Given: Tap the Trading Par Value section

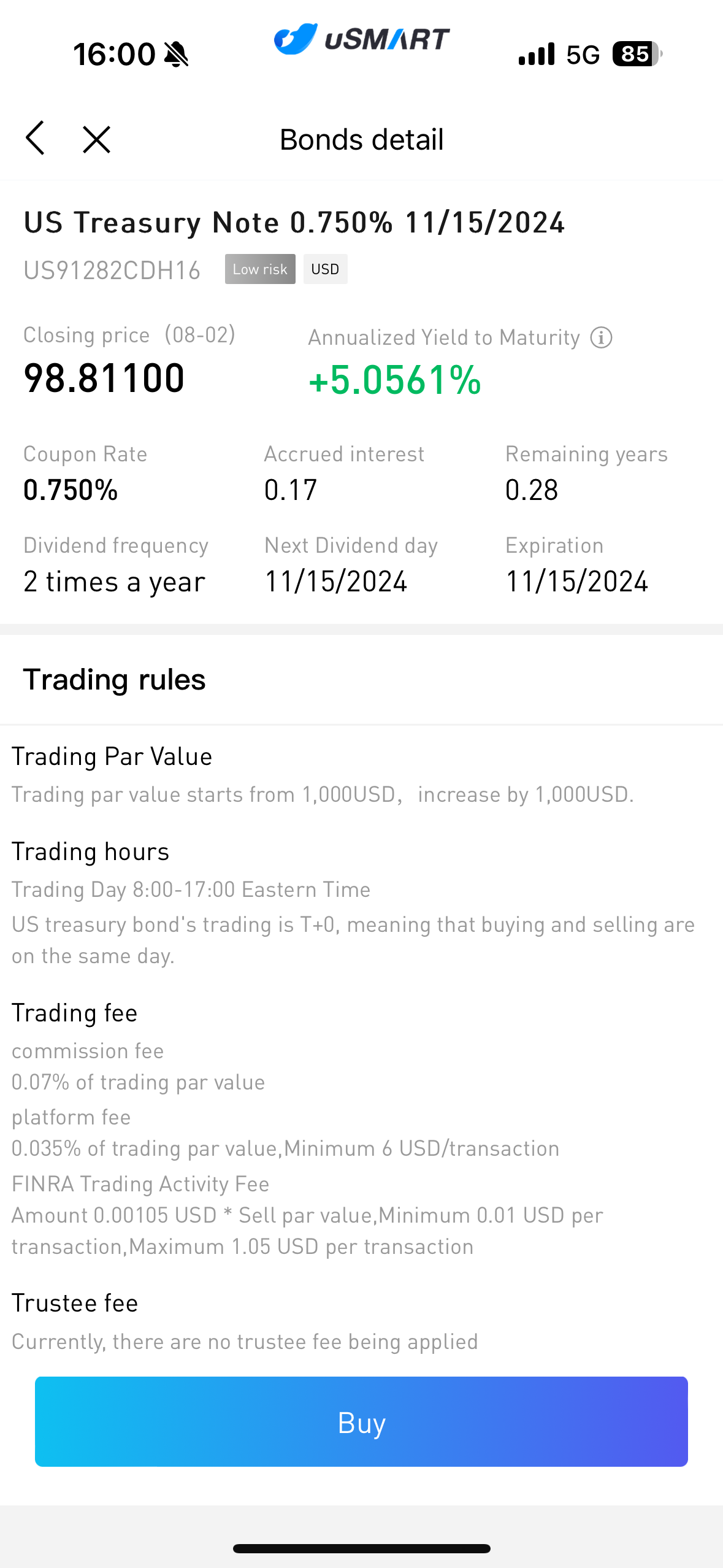Looking at the screenshot, I should [112, 757].
